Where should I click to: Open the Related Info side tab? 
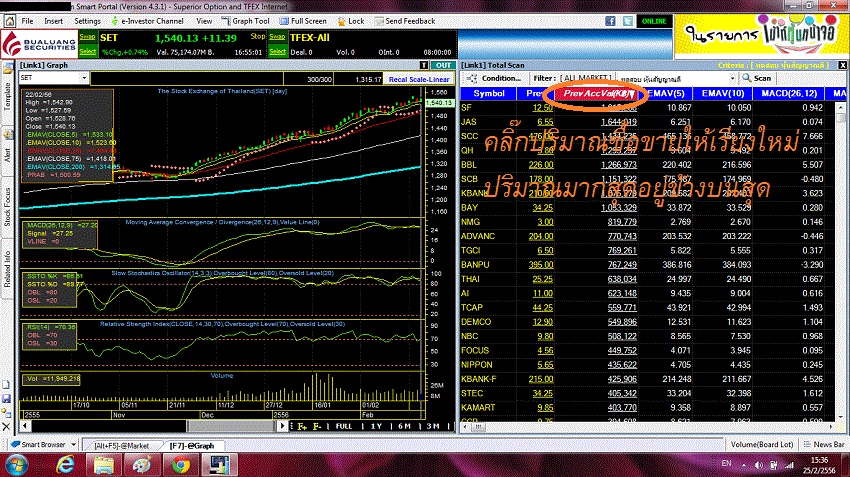pyautogui.click(x=7, y=269)
